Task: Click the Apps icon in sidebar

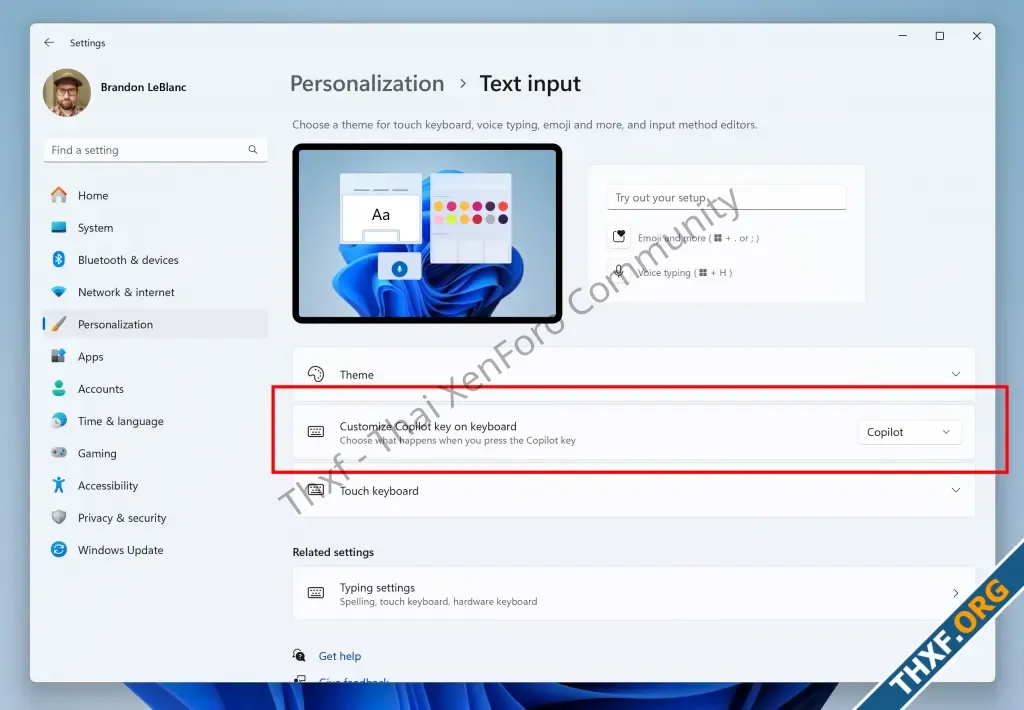Action: click(x=59, y=356)
